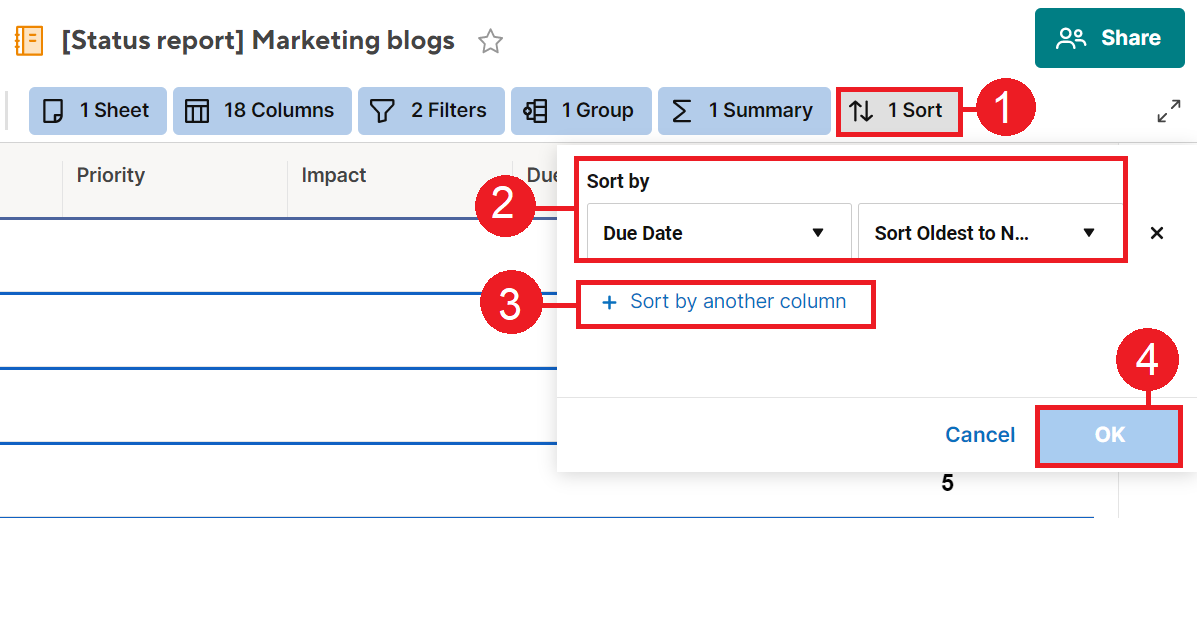Screen dimensions: 1197x642
Task: Click the Sheet icon on the 1 Sheet button
Action: click(52, 110)
